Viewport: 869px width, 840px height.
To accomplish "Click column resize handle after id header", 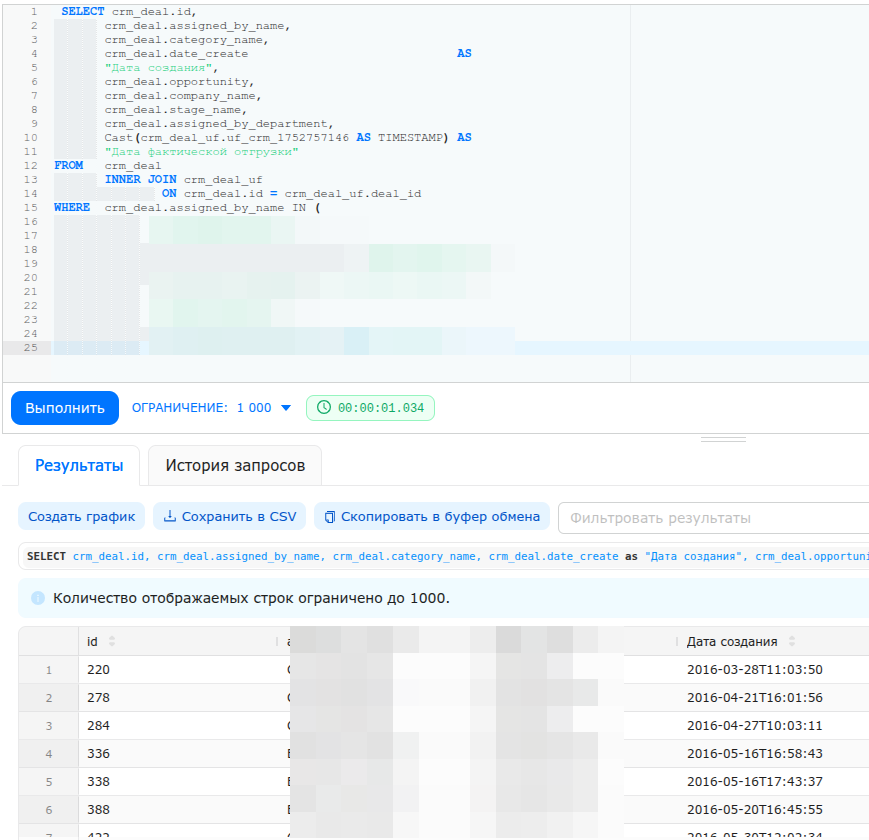I will pos(277,641).
